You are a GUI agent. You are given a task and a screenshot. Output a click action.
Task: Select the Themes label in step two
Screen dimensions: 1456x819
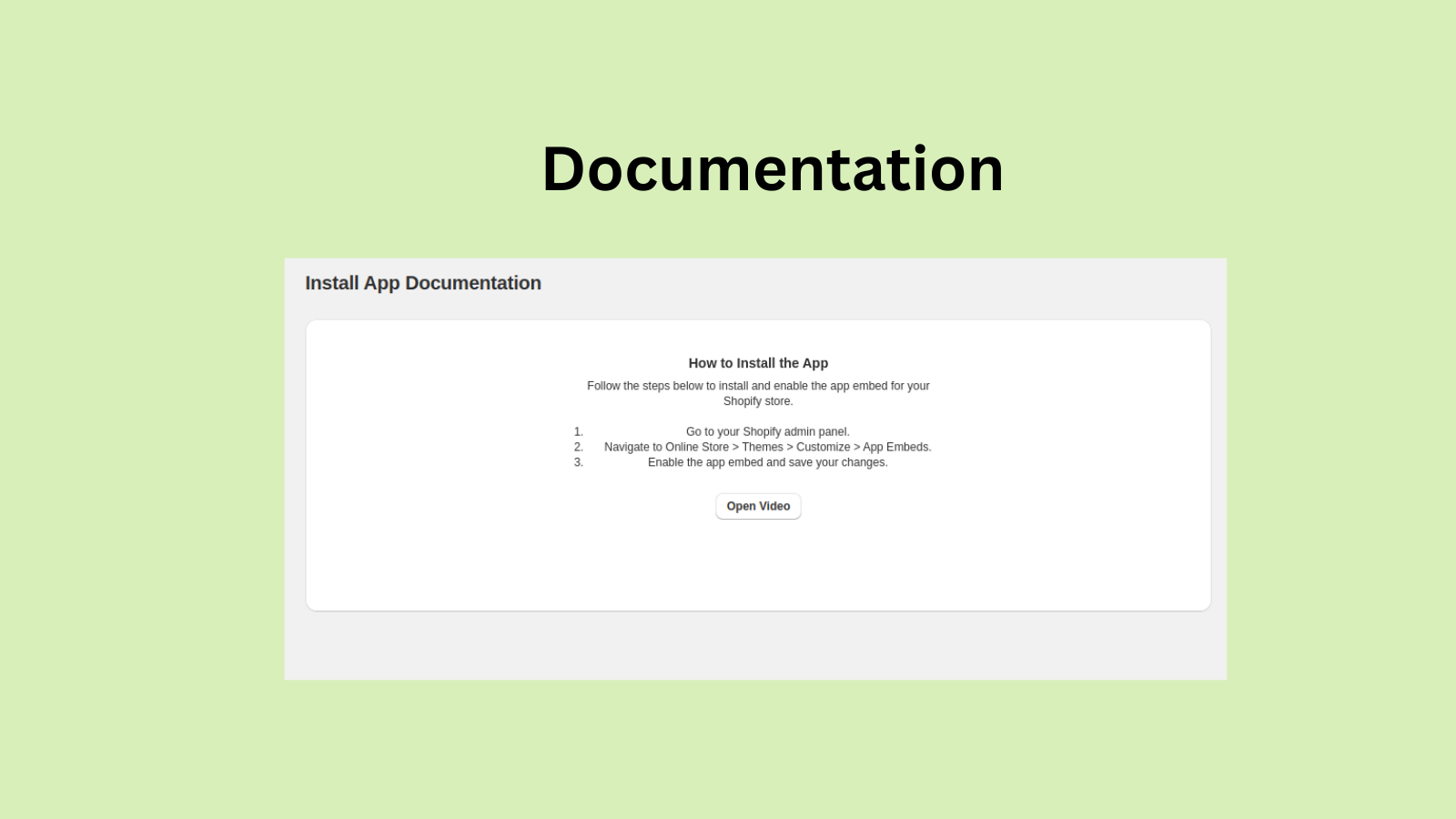click(763, 447)
